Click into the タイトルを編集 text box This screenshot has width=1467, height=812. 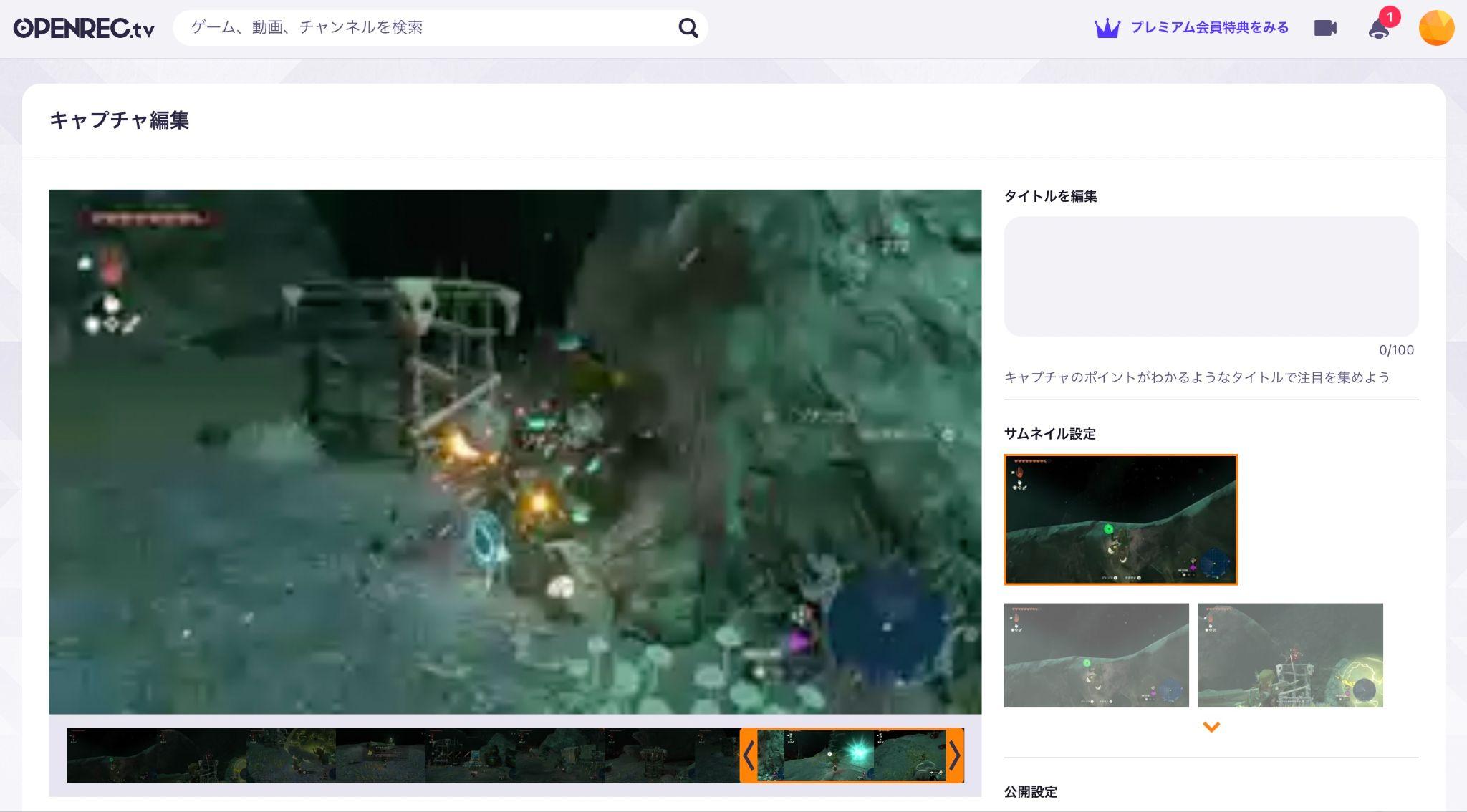click(x=1211, y=276)
